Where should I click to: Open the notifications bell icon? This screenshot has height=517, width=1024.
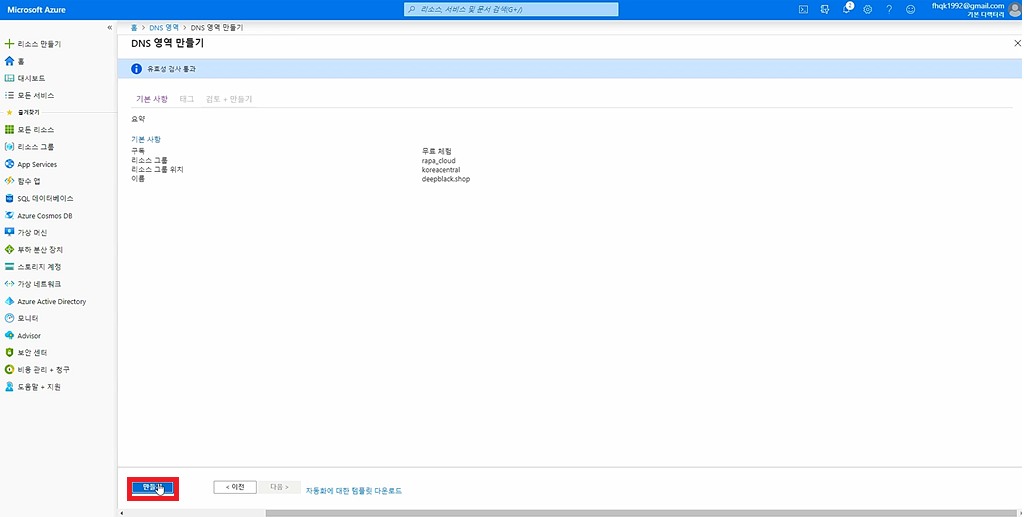tap(847, 8)
